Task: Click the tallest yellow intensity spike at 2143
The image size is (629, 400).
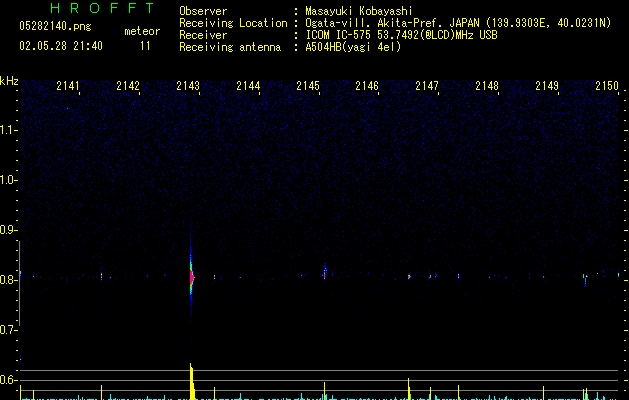Action: [x=192, y=382]
